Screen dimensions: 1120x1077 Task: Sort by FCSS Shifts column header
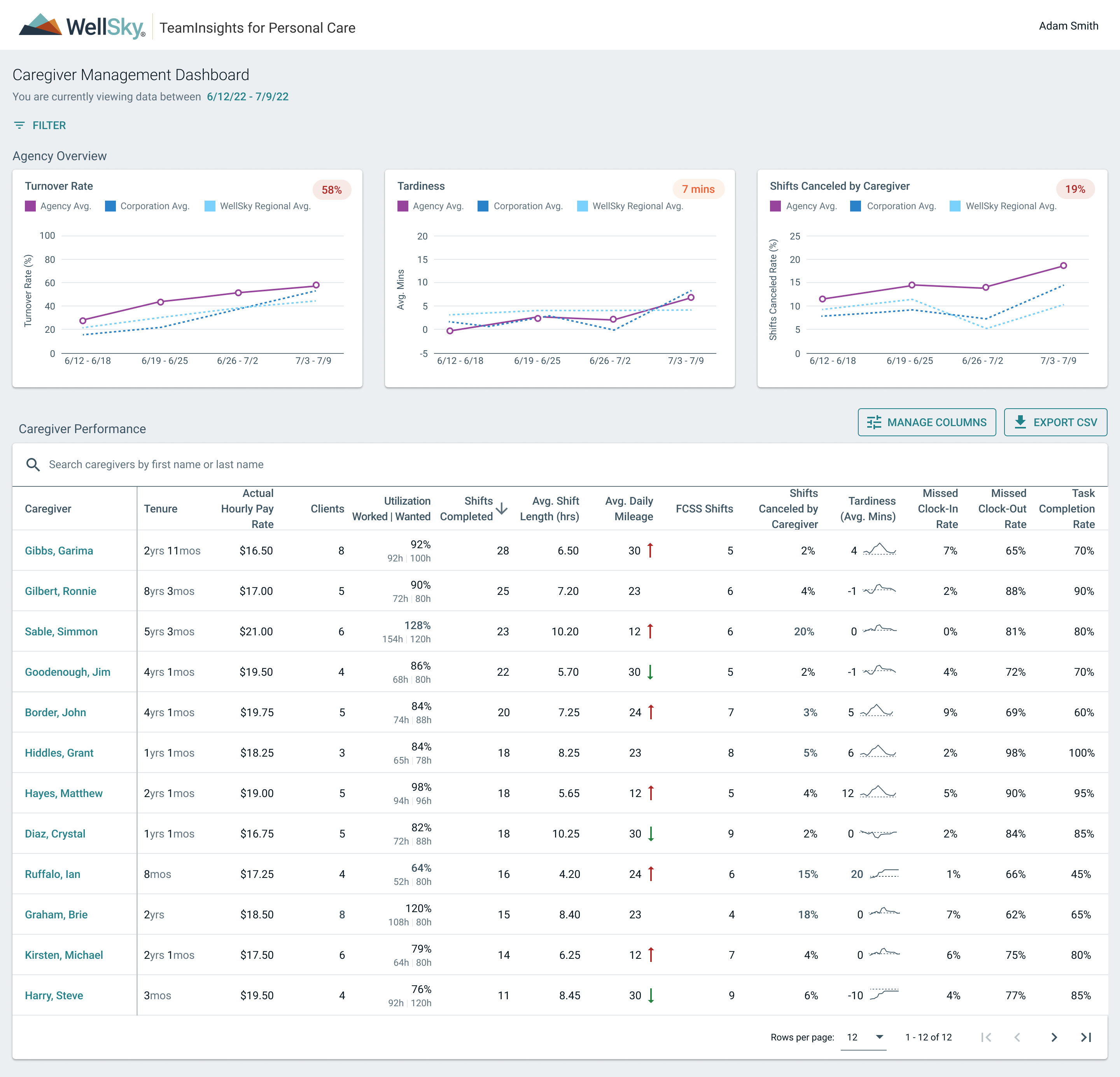click(x=704, y=509)
